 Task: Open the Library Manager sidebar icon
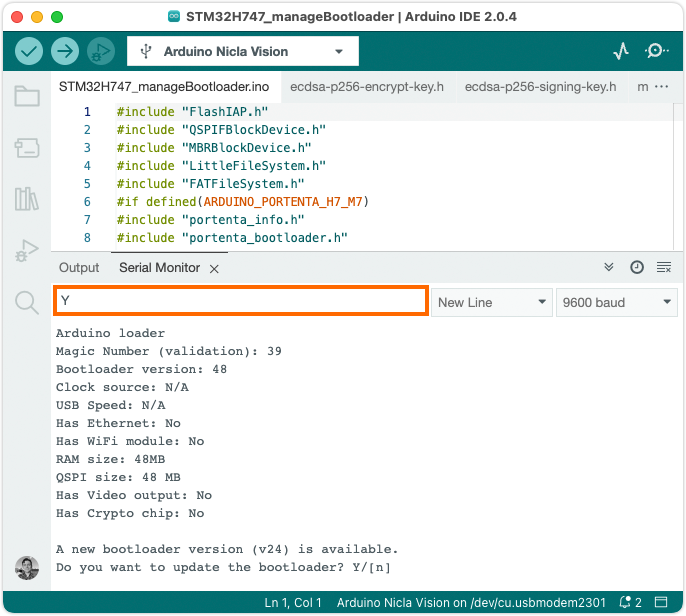pos(27,199)
